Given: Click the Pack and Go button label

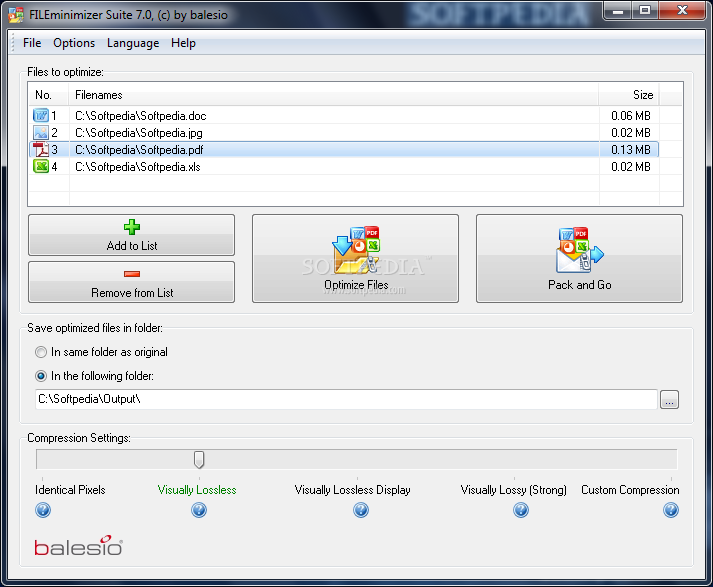Looking at the screenshot, I should [x=580, y=285].
